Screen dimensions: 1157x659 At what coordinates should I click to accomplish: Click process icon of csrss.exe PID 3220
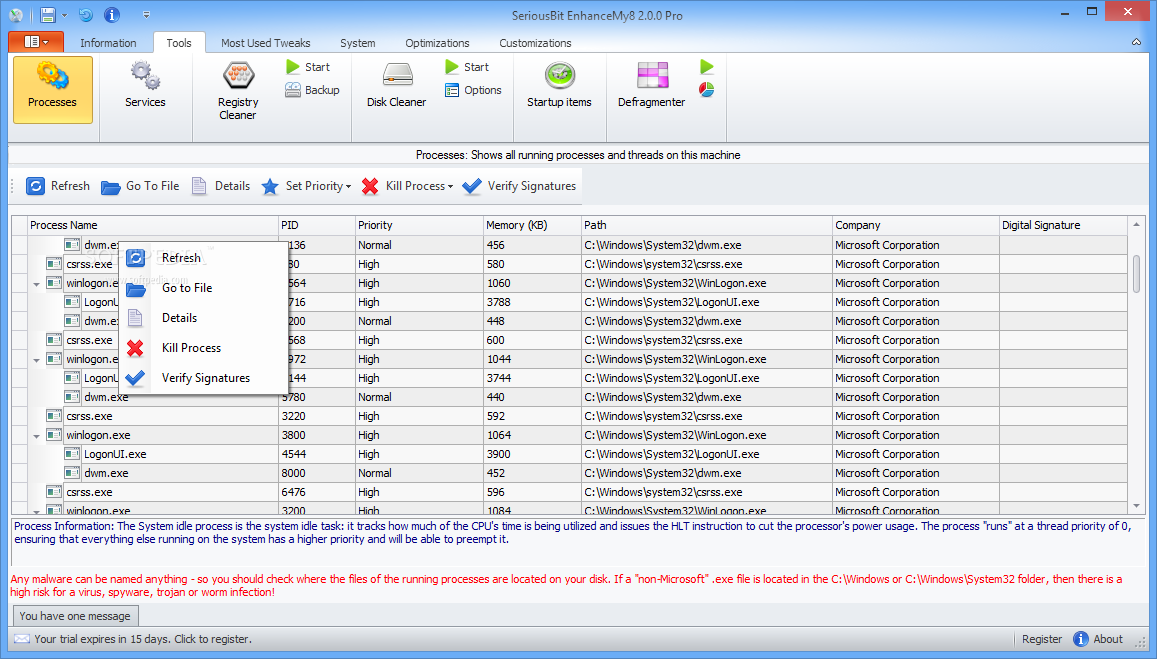point(54,416)
